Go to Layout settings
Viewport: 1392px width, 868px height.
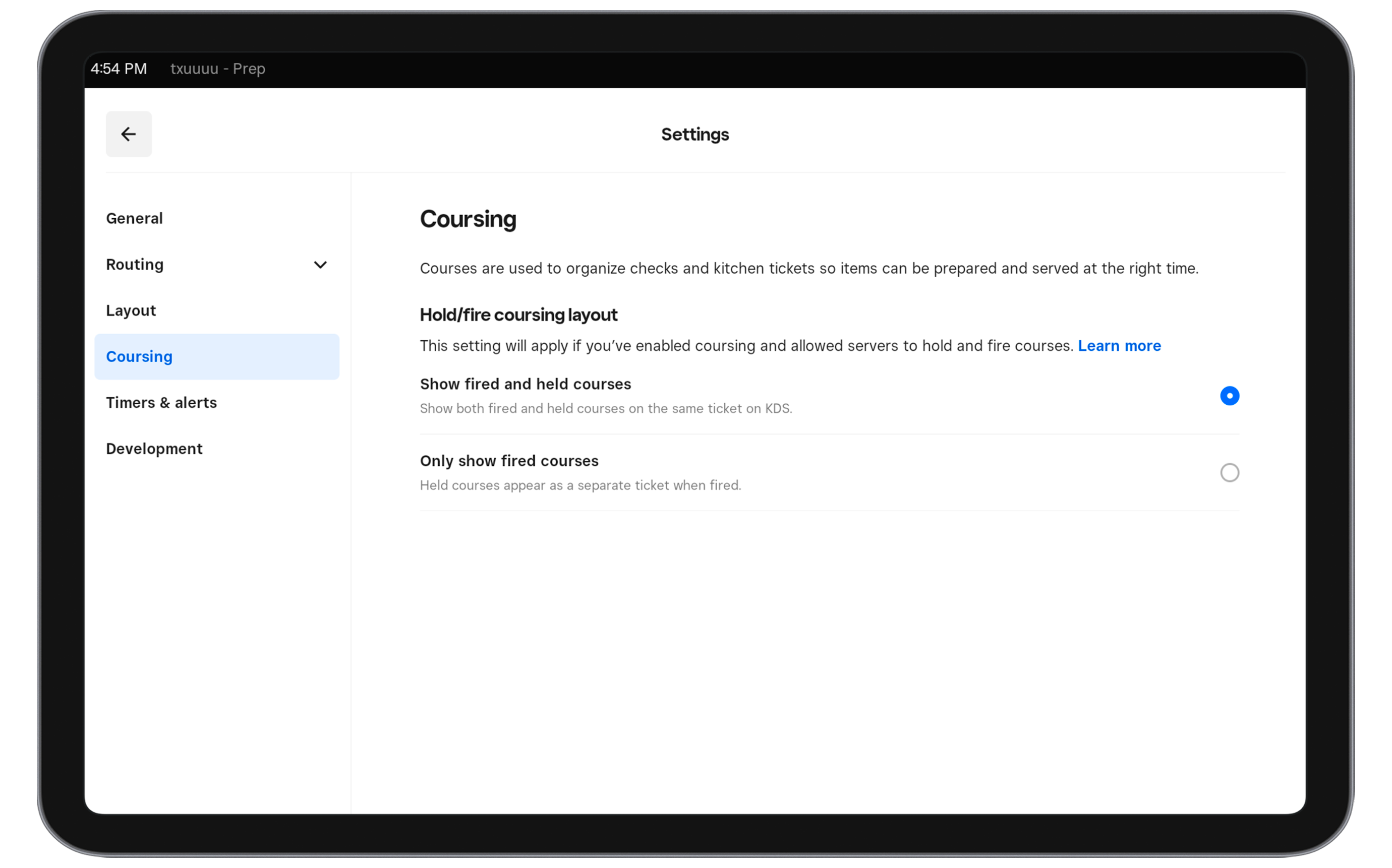[x=131, y=311]
